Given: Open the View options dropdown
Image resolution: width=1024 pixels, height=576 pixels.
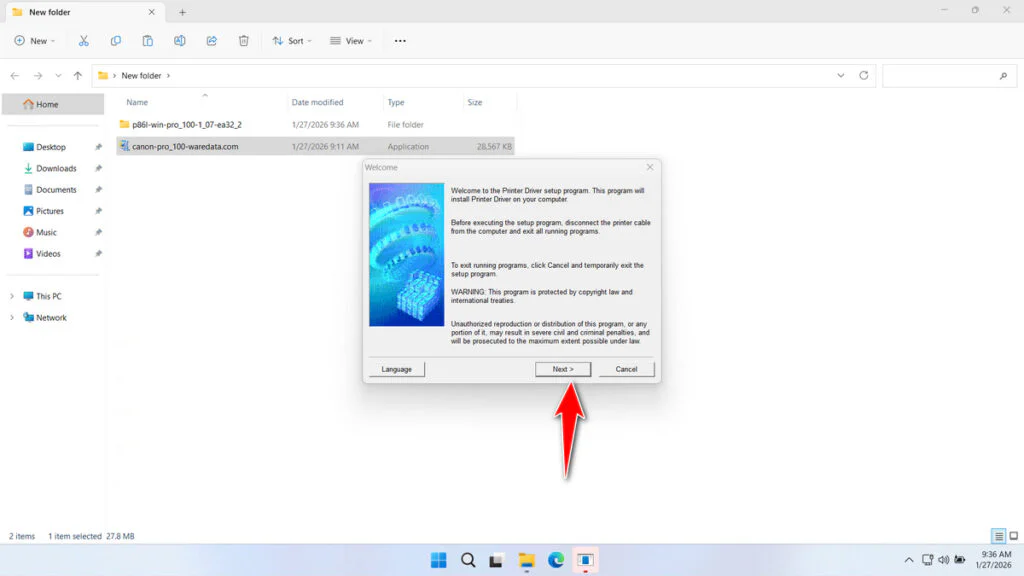Looking at the screenshot, I should 350,40.
